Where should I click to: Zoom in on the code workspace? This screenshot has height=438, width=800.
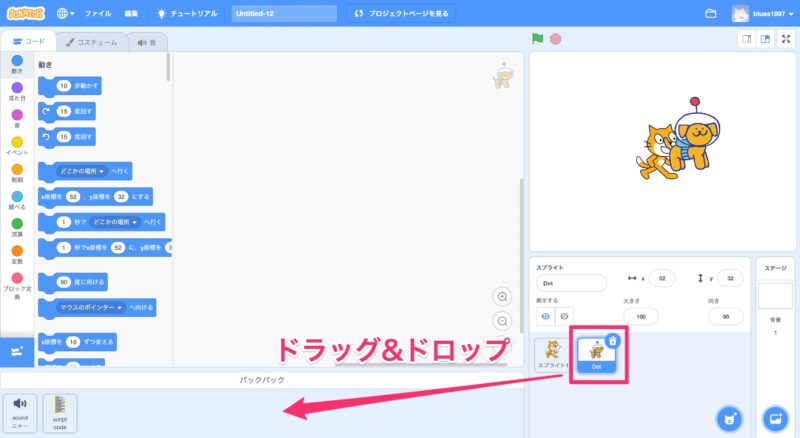[502, 296]
